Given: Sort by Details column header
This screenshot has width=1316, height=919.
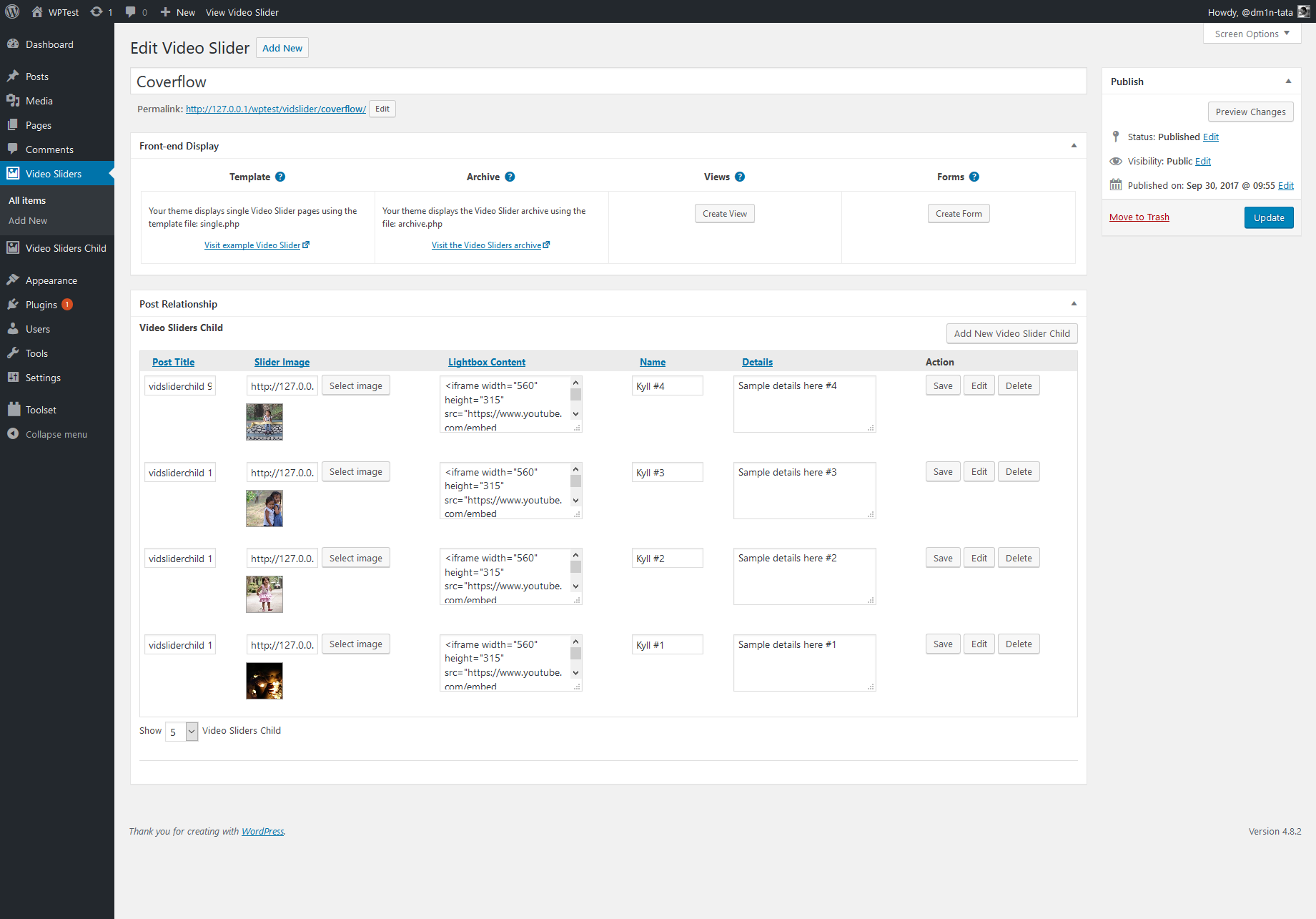Looking at the screenshot, I should (x=757, y=362).
